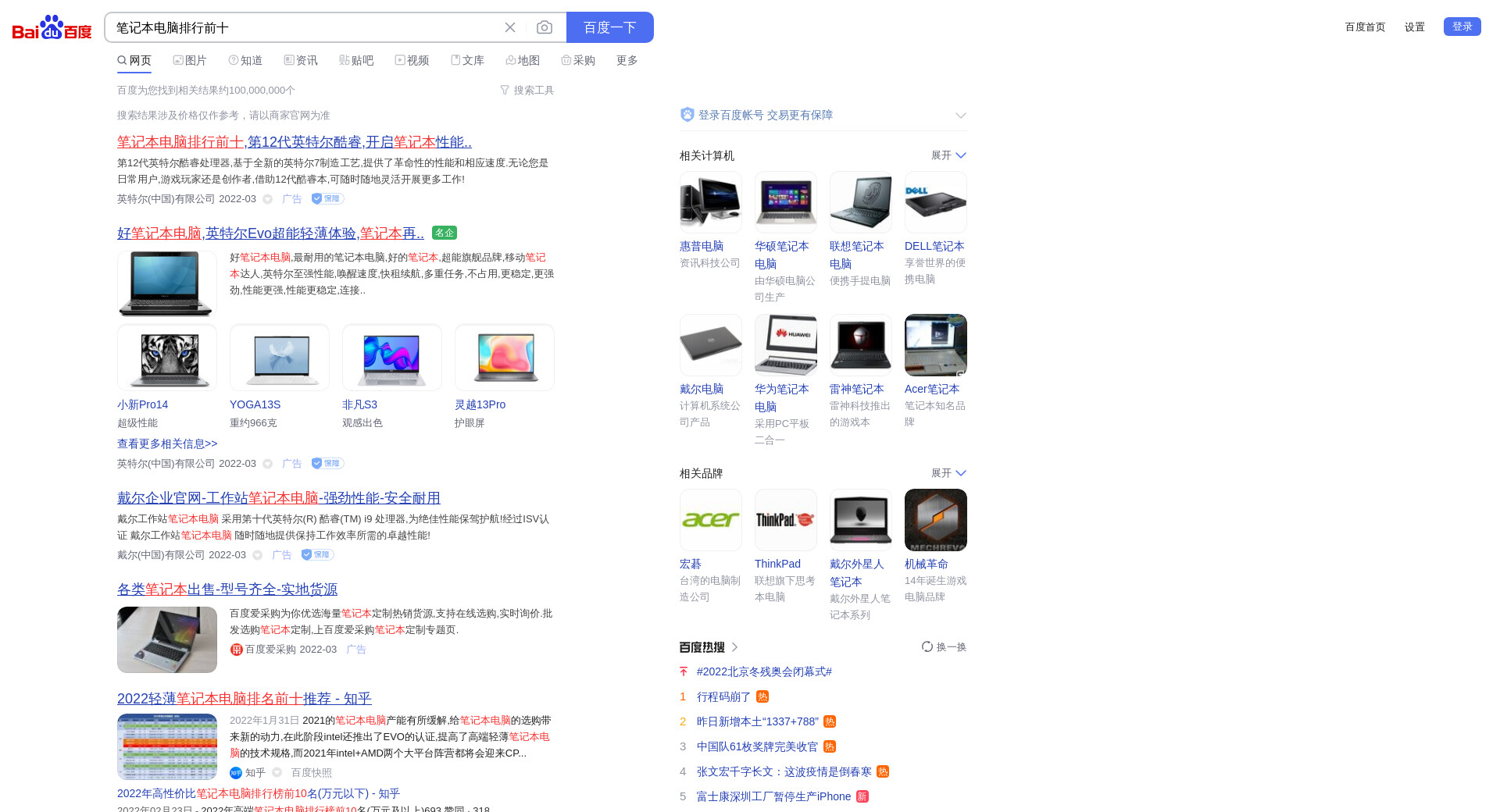The width and height of the screenshot is (1500, 812).
Task: Open the 华为笔记本电脑 image
Action: (786, 345)
